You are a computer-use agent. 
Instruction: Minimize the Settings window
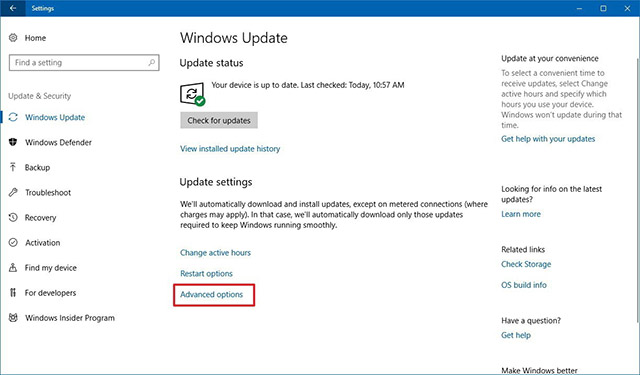point(579,8)
